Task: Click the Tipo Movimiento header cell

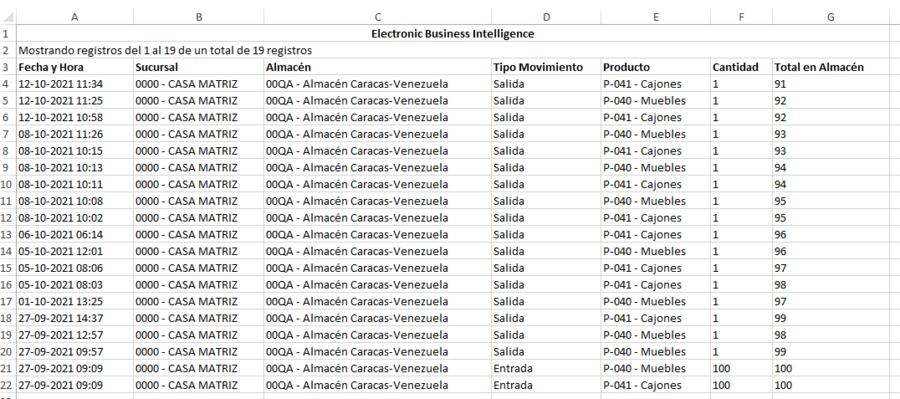Action: pos(546,67)
